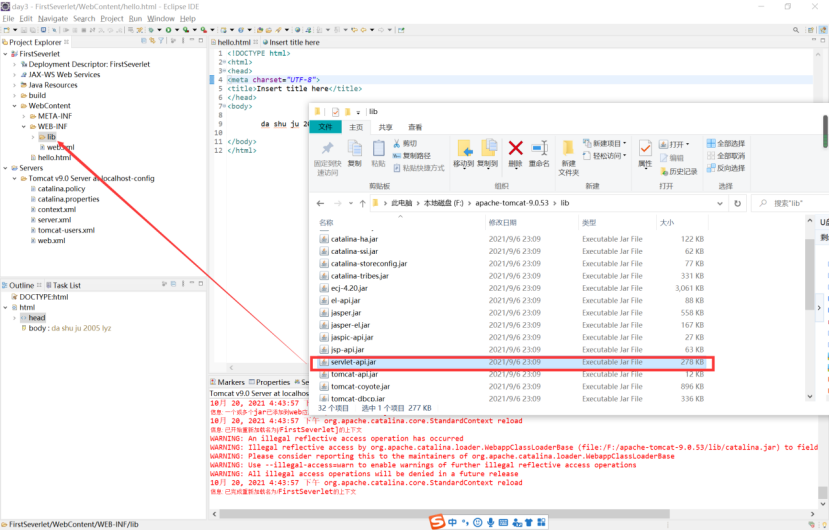Click Link with Editor icon in Project Explorer
This screenshot has width=830, height=530.
[152, 41]
